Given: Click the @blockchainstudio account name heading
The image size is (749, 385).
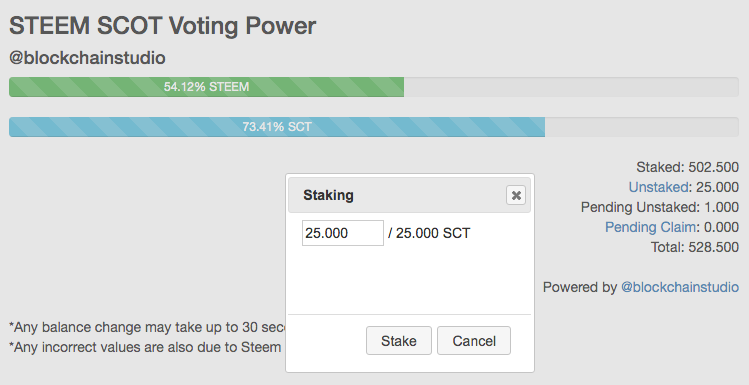Looking at the screenshot, I should pos(87,58).
